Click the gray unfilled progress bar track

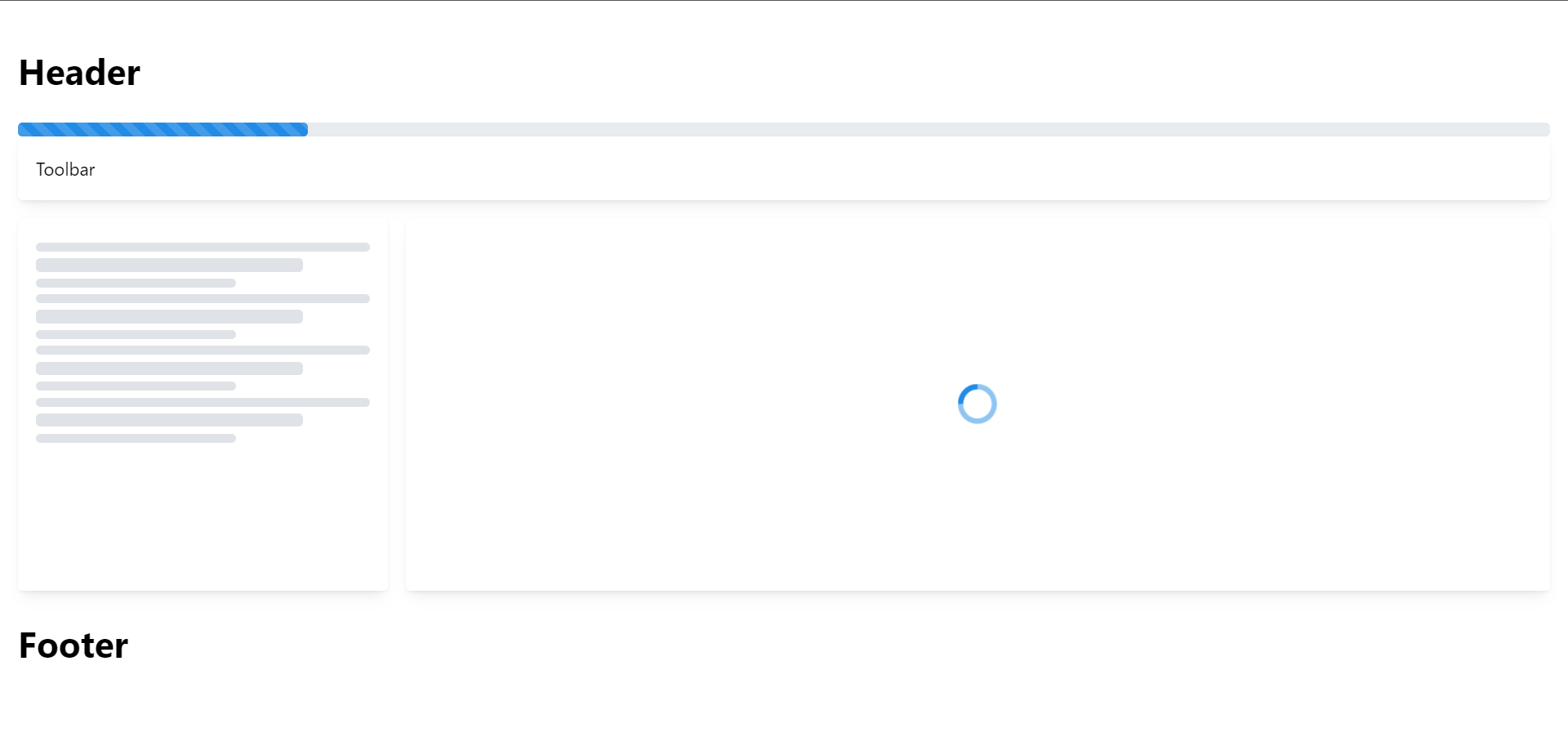coord(928,129)
